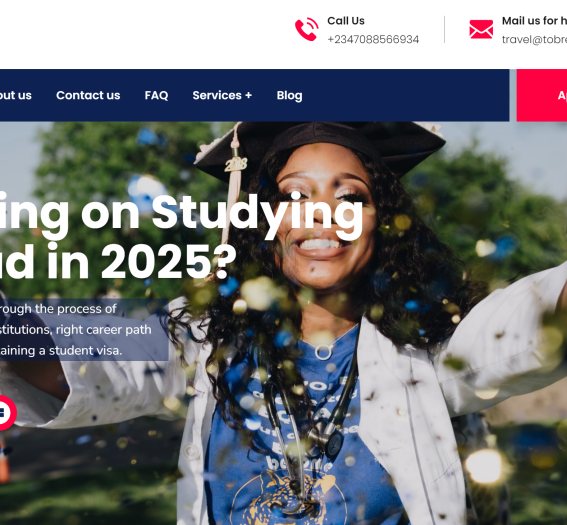
Task: Click the plus sign beside Services
Action: point(248,95)
